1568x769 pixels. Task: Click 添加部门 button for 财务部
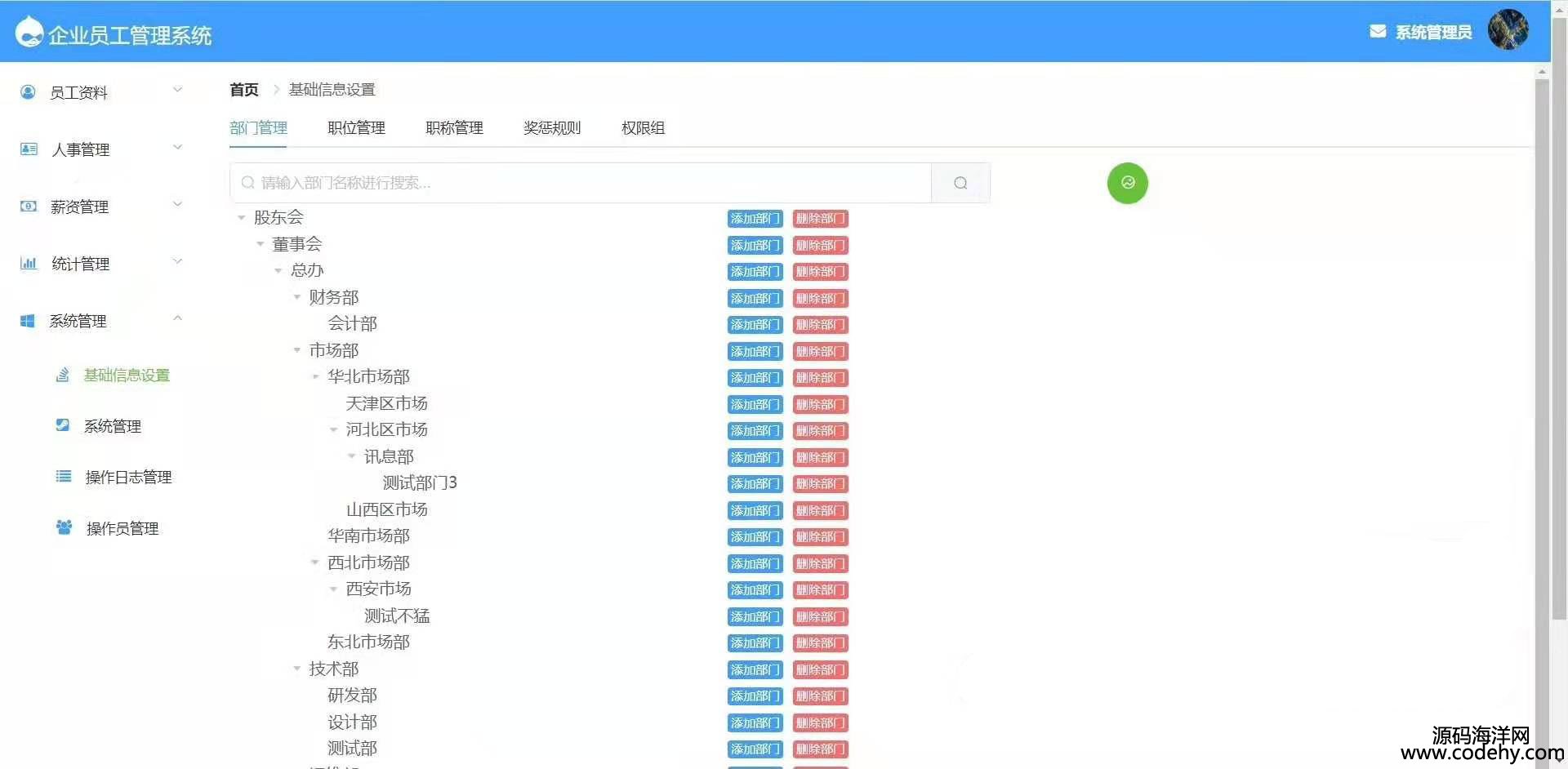coord(755,298)
